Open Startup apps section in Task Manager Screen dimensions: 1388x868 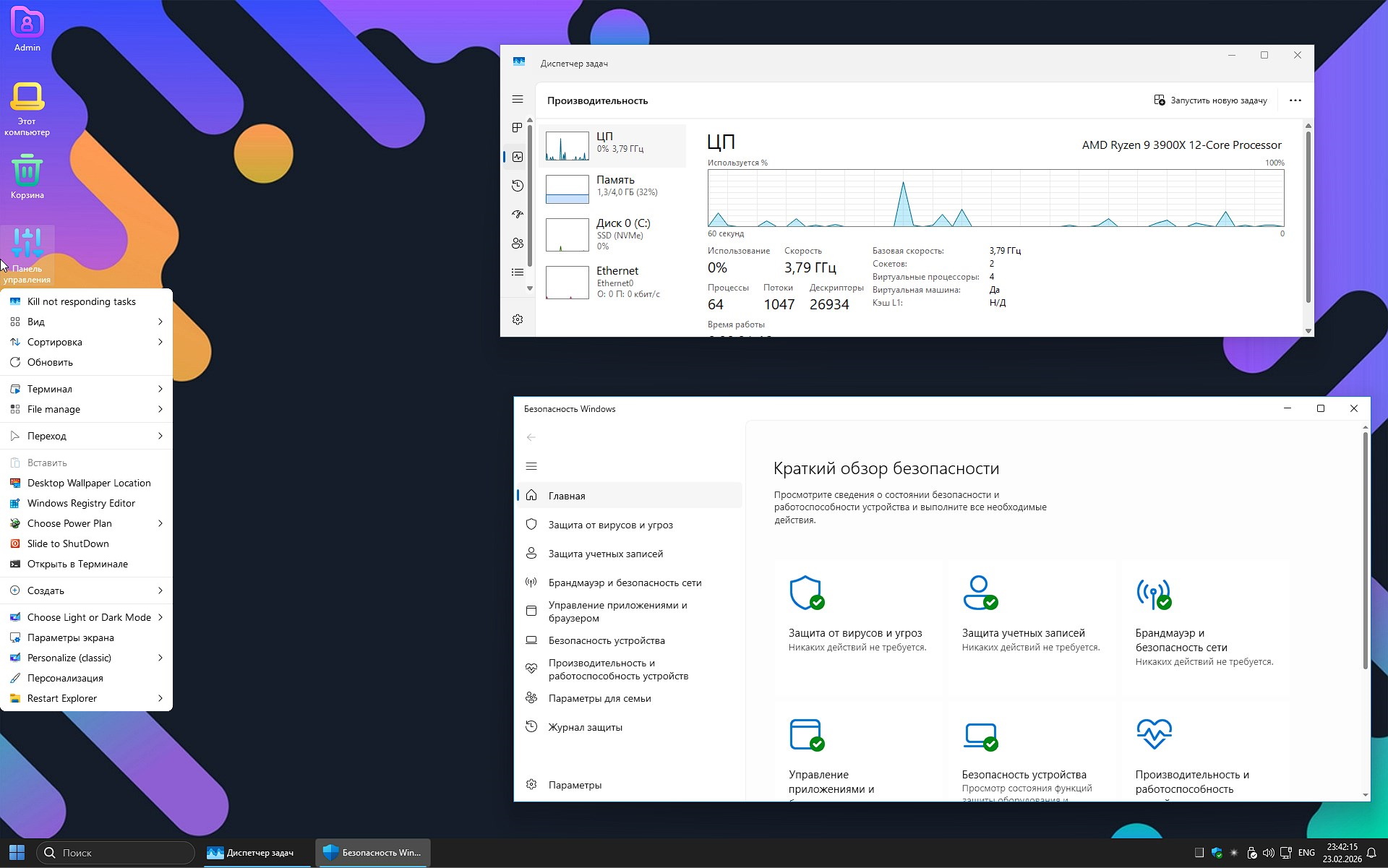click(517, 214)
